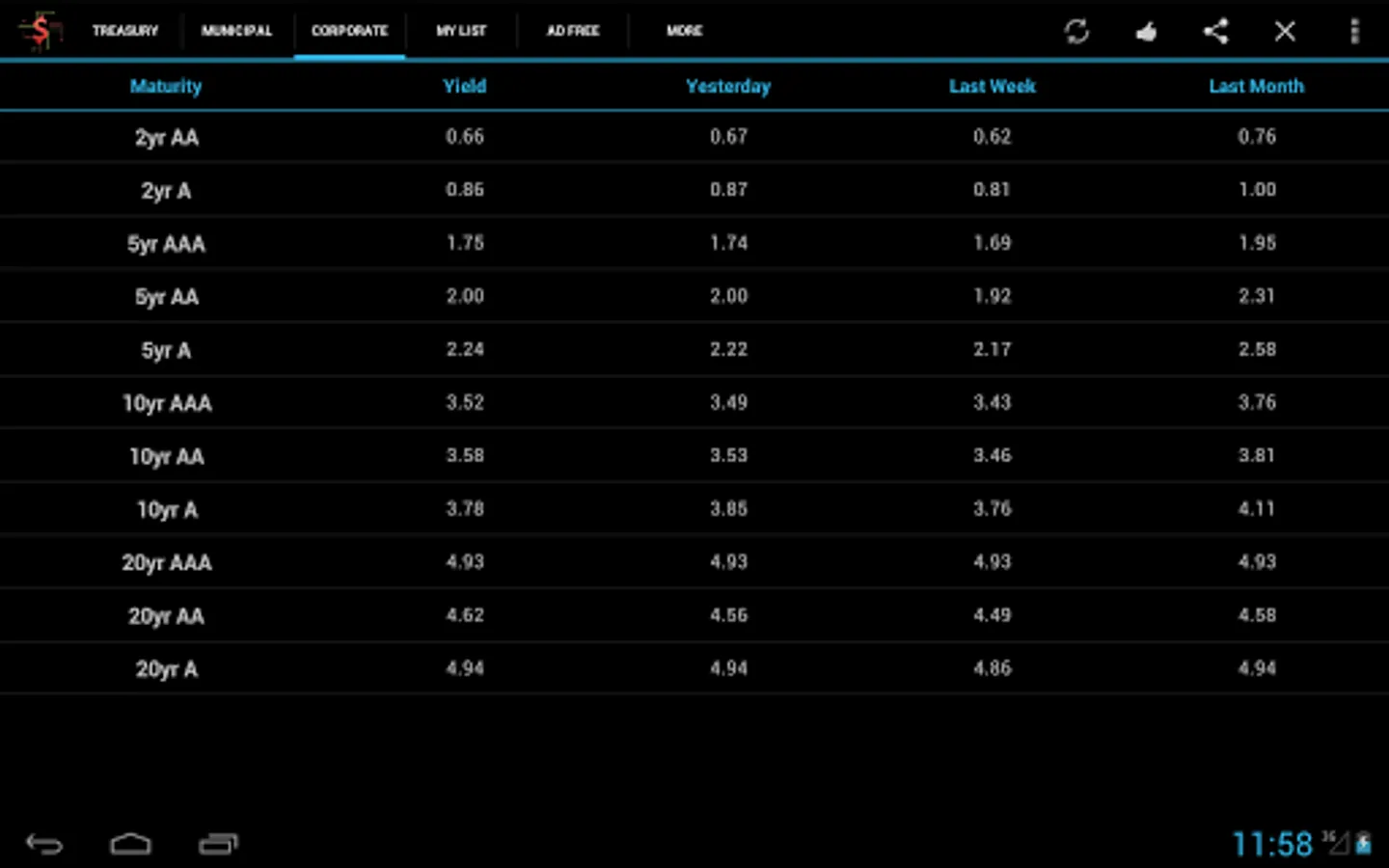The image size is (1389, 868).
Task: Open the My List tab
Action: point(461,31)
